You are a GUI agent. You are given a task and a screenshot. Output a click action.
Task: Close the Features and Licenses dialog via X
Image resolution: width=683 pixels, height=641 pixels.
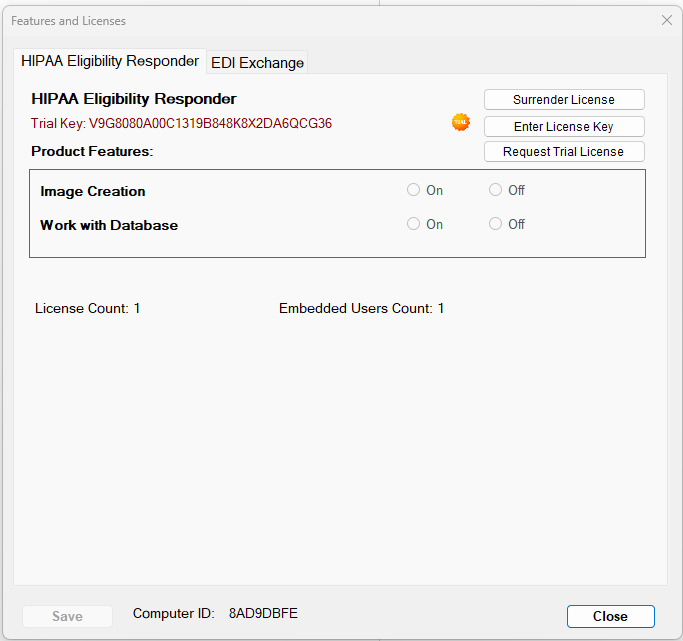pos(666,20)
